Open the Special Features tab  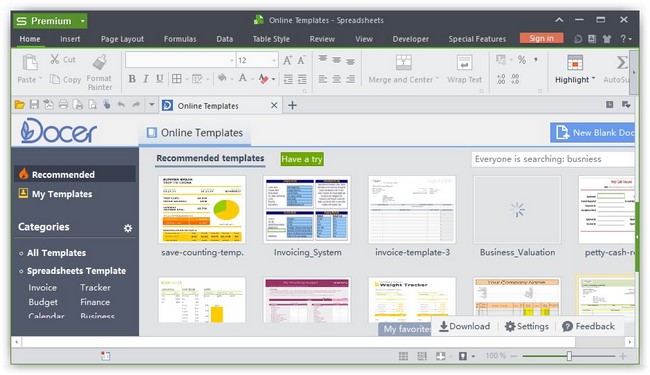477,39
